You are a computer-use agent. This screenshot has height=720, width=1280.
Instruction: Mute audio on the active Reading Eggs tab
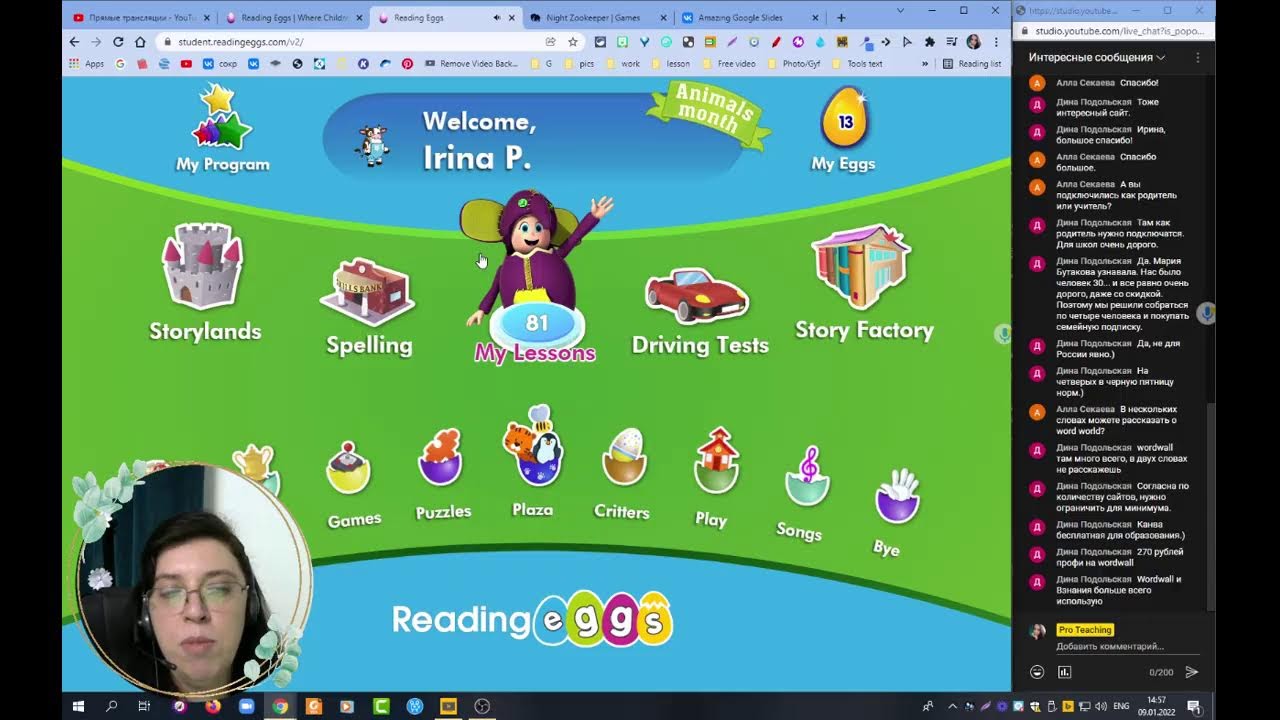click(x=497, y=18)
